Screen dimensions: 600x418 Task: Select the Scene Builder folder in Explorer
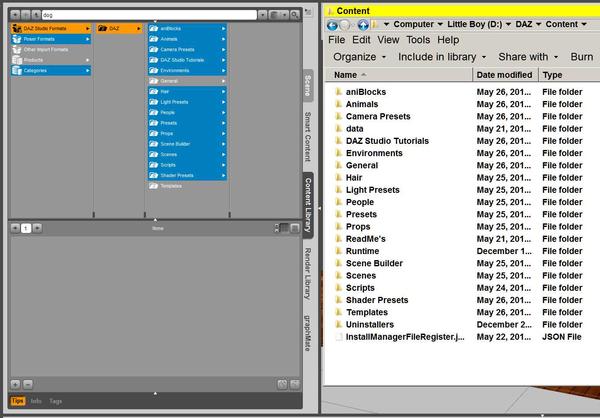pyautogui.click(x=374, y=263)
